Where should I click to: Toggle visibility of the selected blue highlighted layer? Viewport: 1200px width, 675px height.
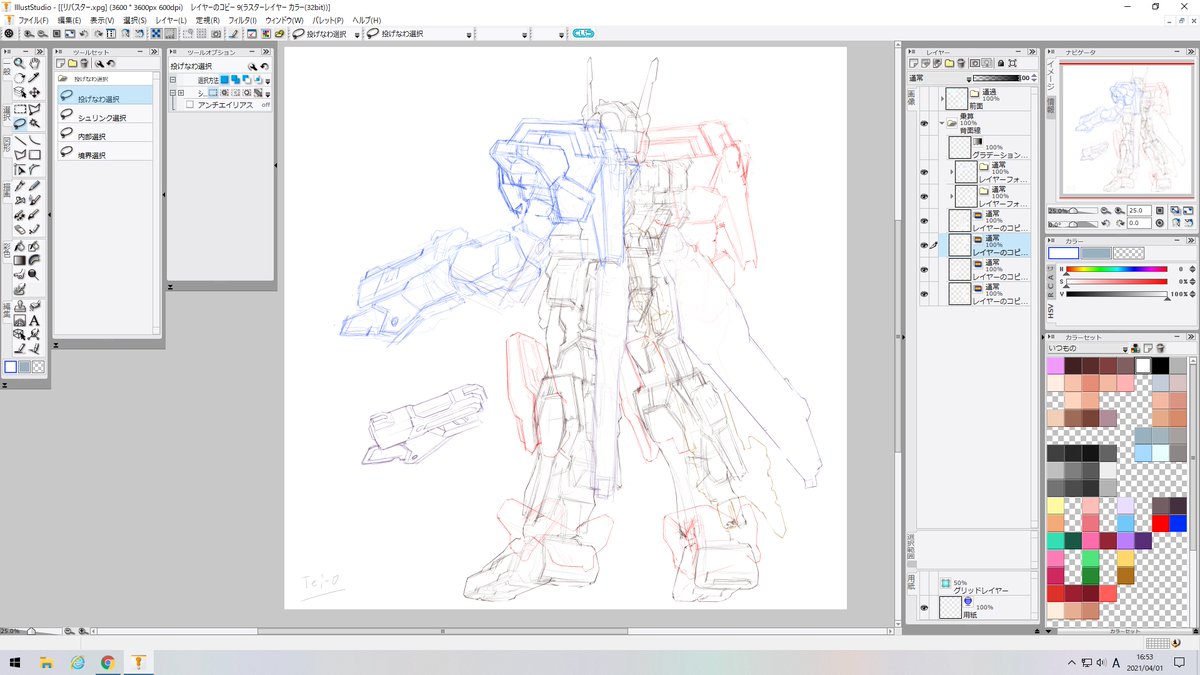(x=924, y=244)
